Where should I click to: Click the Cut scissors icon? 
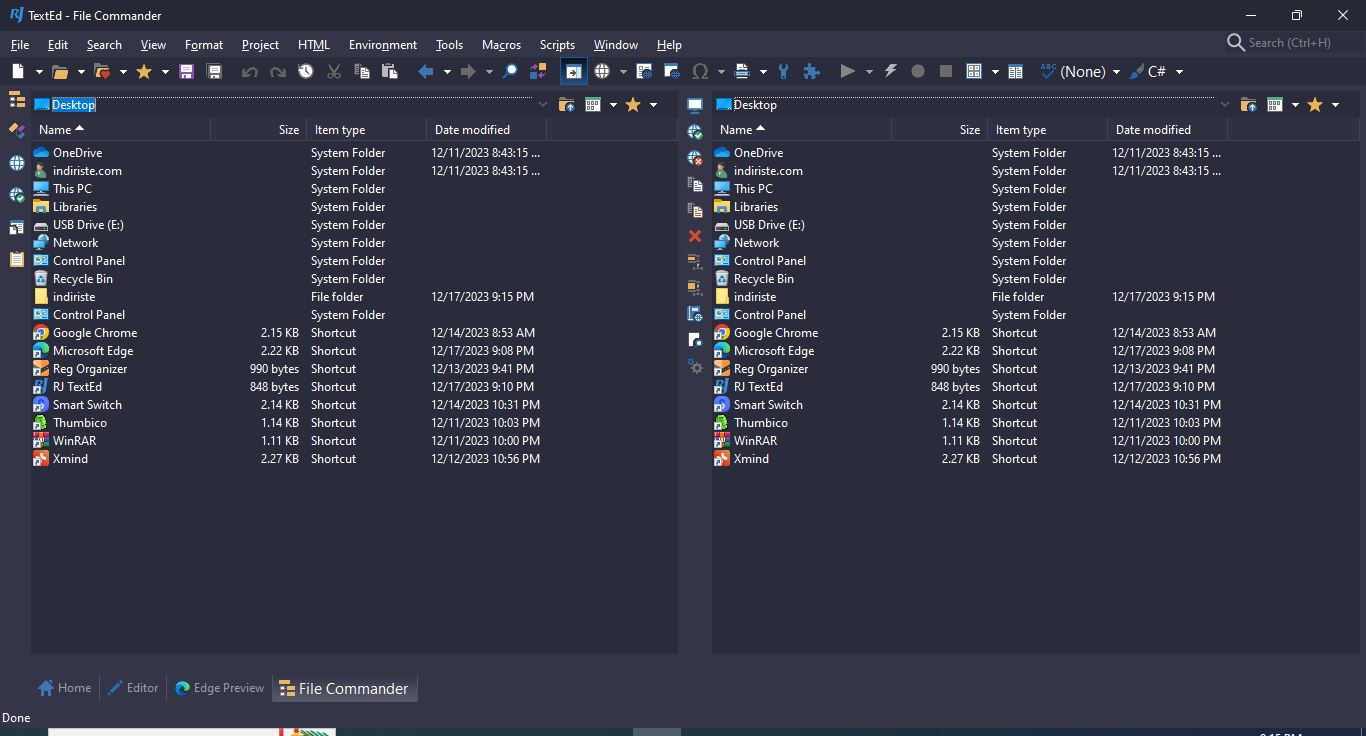point(334,72)
